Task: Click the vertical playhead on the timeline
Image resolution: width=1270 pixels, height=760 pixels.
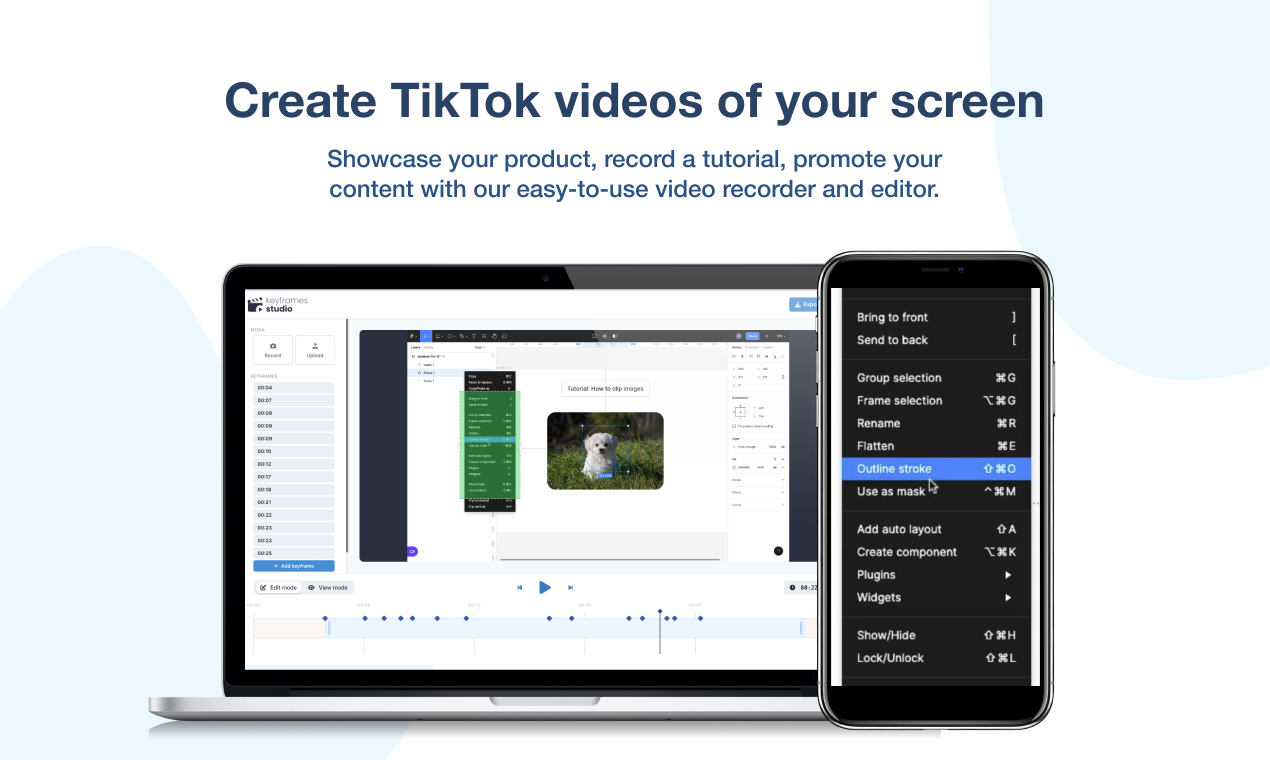Action: coord(660,630)
